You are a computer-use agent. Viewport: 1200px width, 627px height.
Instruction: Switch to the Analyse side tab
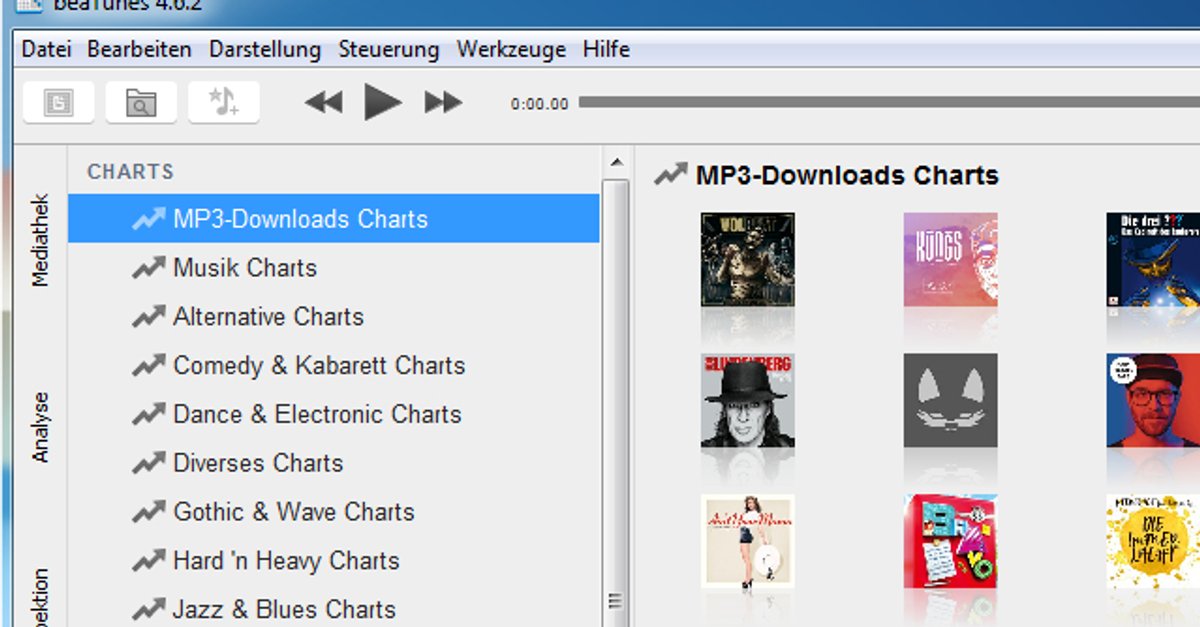(x=40, y=428)
